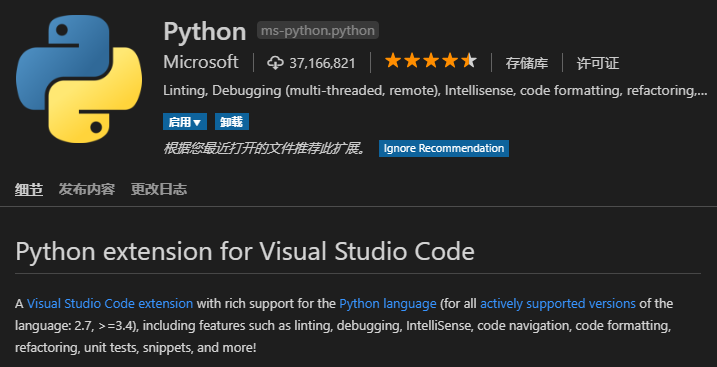Switch to the 发布内容 tab
717x367 pixels.
pyautogui.click(x=87, y=189)
